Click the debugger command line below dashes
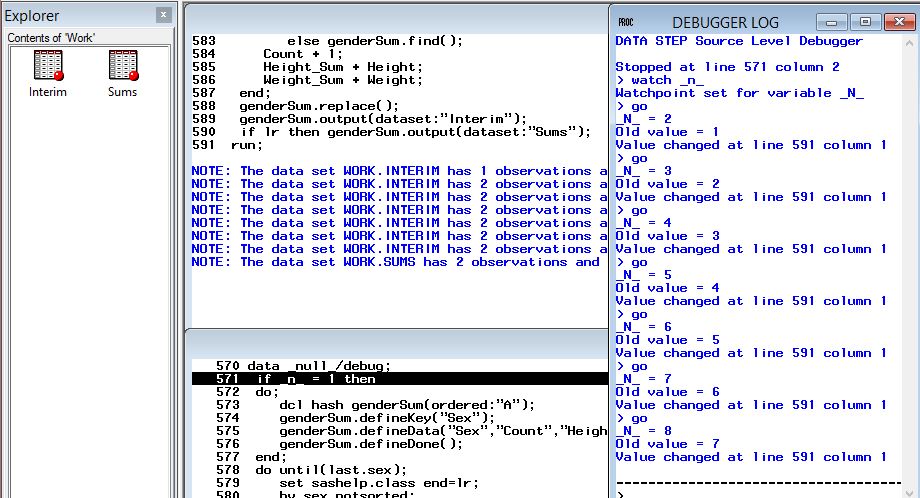Image resolution: width=920 pixels, height=498 pixels. [x=760, y=491]
